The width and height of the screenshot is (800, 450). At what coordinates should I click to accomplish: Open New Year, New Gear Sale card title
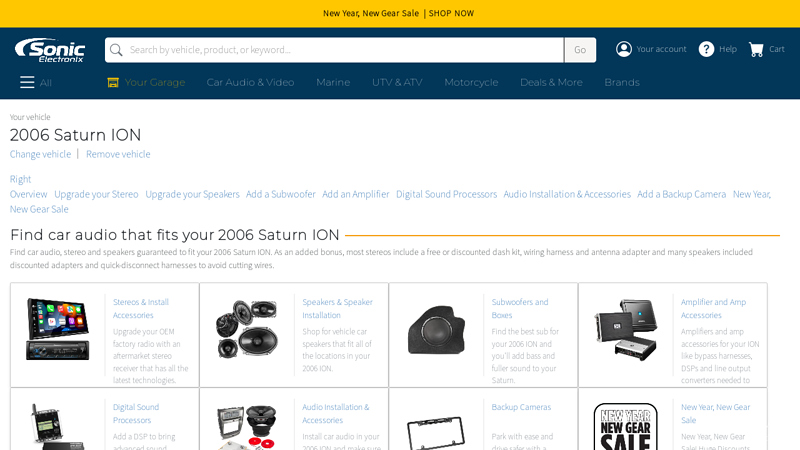pos(715,413)
